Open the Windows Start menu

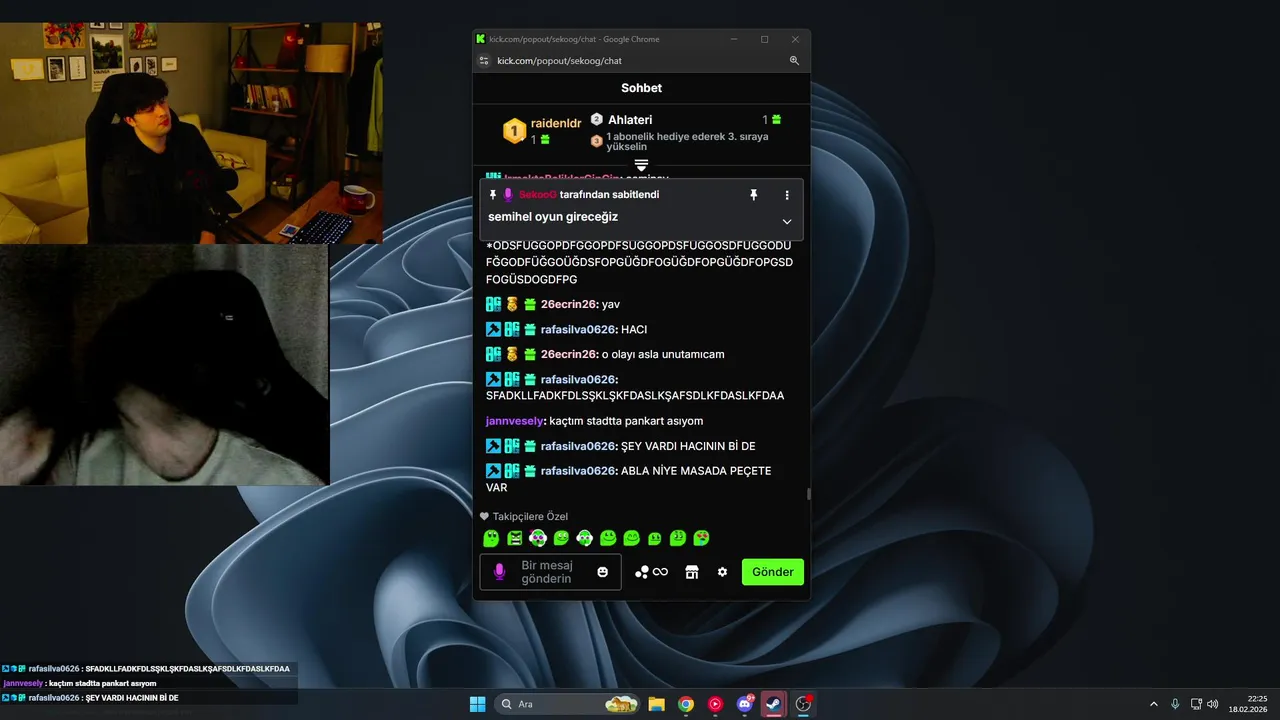pyautogui.click(x=478, y=704)
